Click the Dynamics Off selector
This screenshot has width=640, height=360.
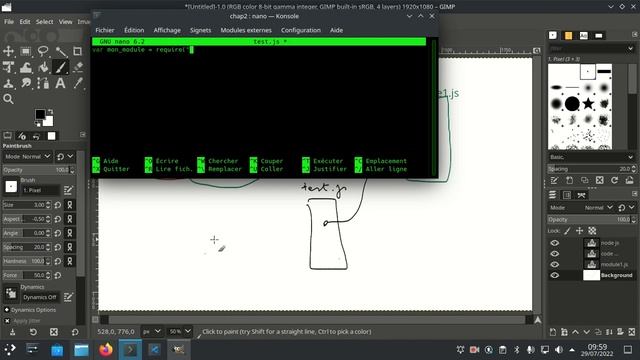point(40,297)
